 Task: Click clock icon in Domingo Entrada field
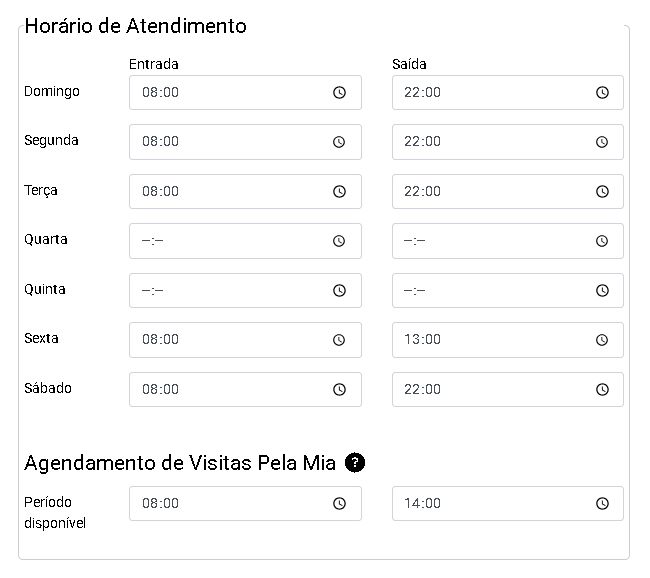click(339, 92)
